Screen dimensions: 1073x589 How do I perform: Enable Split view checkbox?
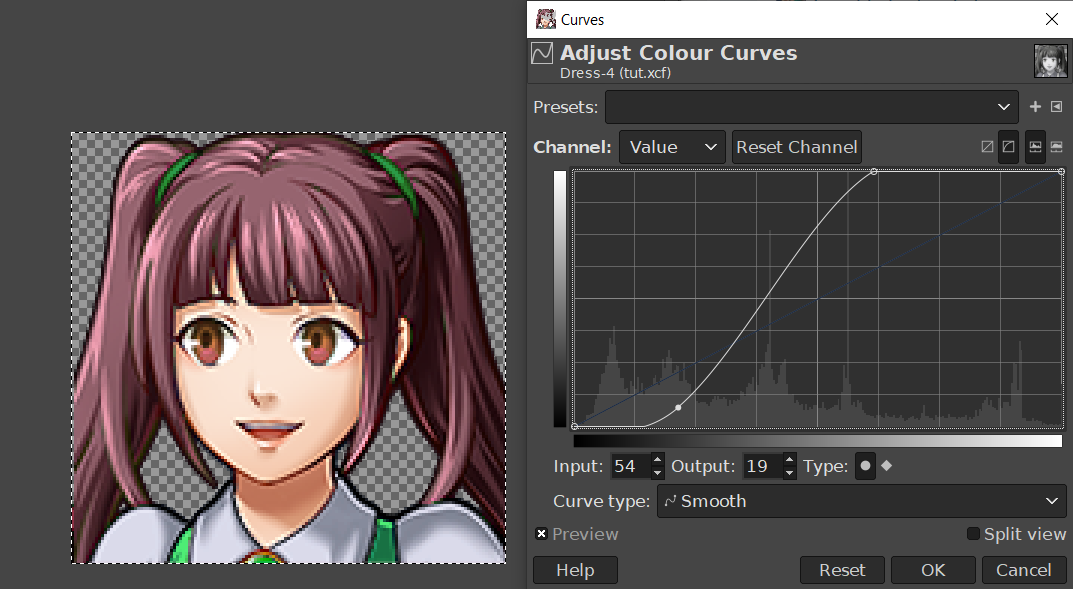pos(973,534)
